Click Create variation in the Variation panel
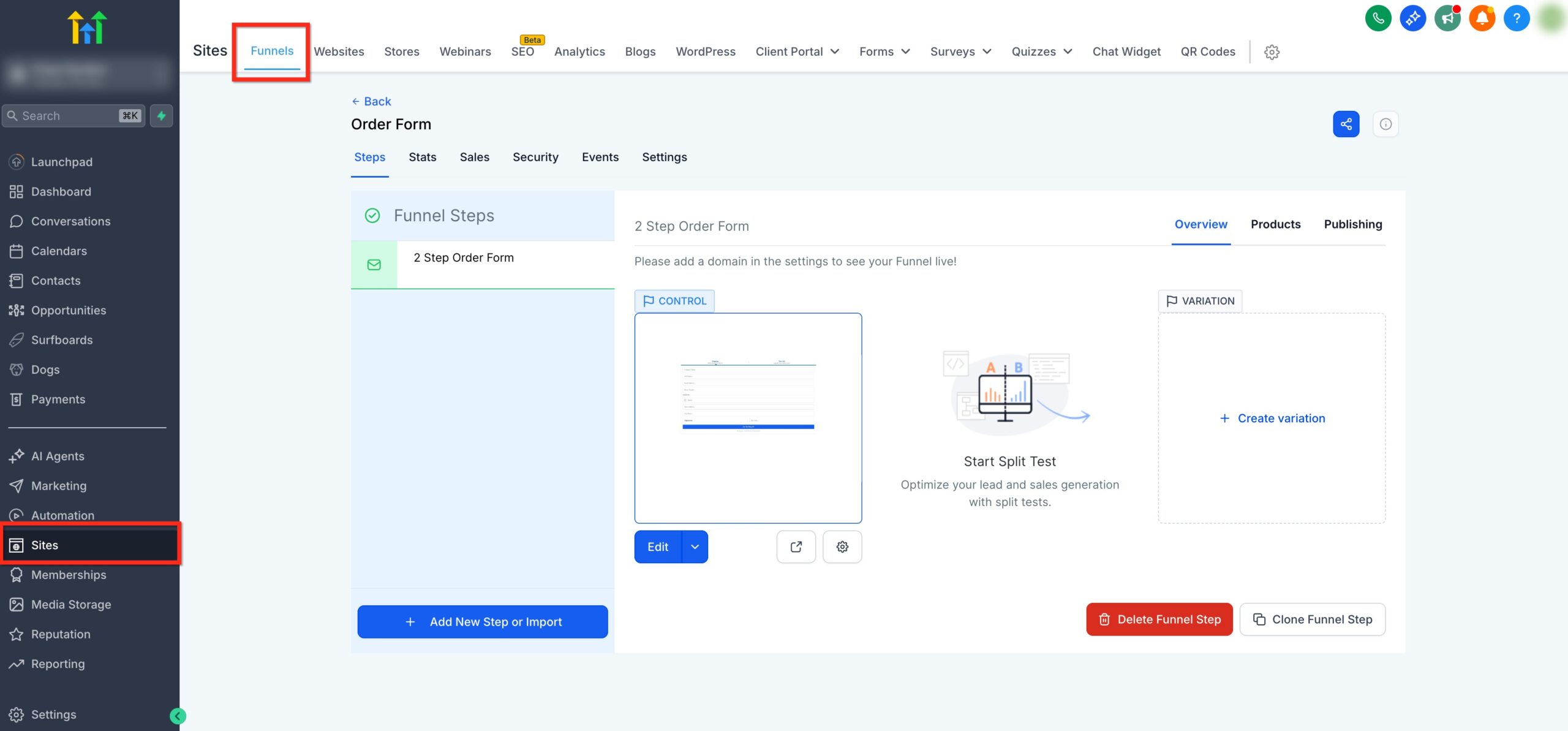 (x=1272, y=418)
